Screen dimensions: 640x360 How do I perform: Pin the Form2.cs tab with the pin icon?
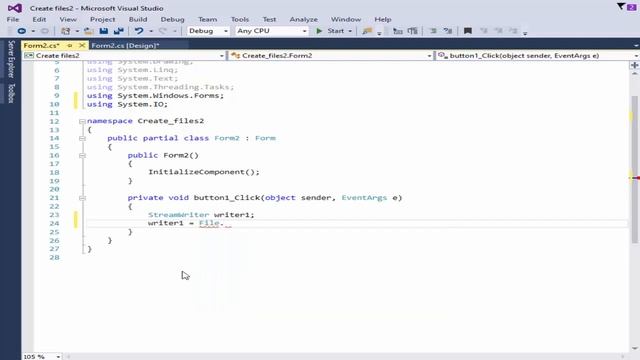[70, 45]
